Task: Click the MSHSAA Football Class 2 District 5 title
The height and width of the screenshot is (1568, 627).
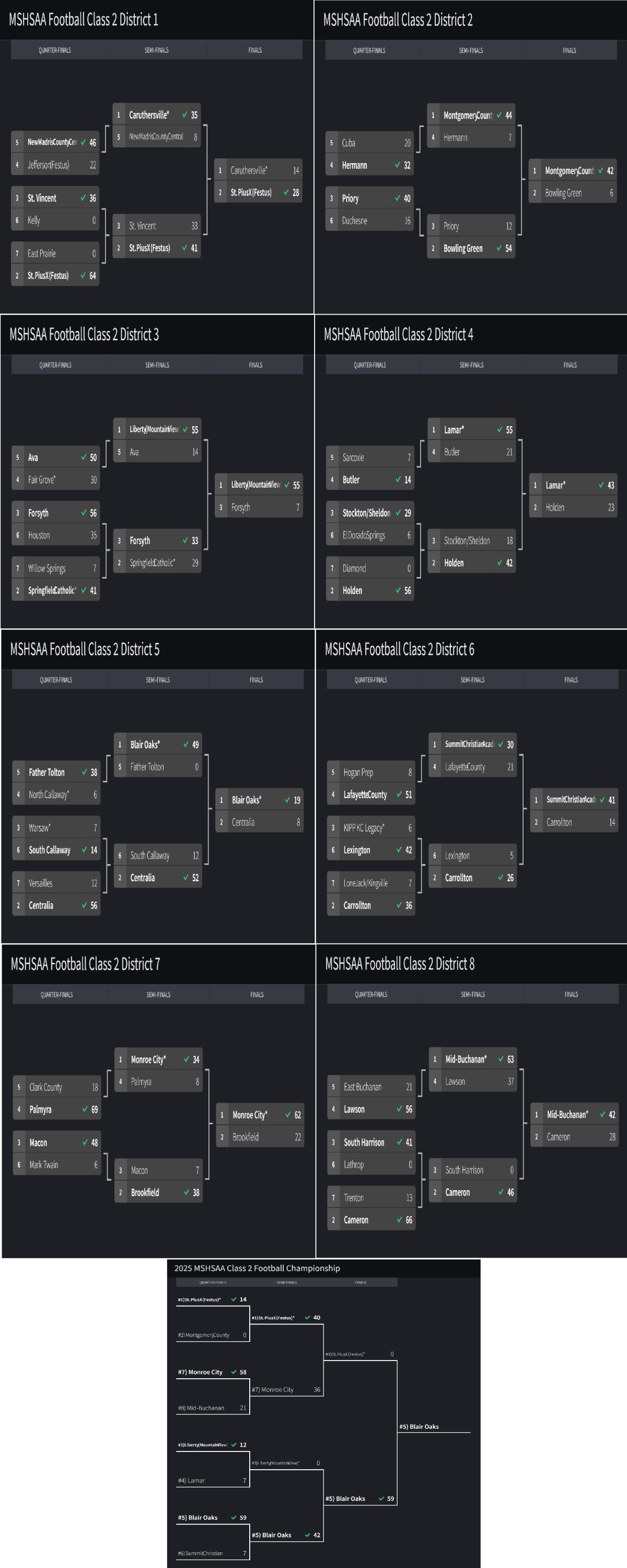Action: (85, 650)
